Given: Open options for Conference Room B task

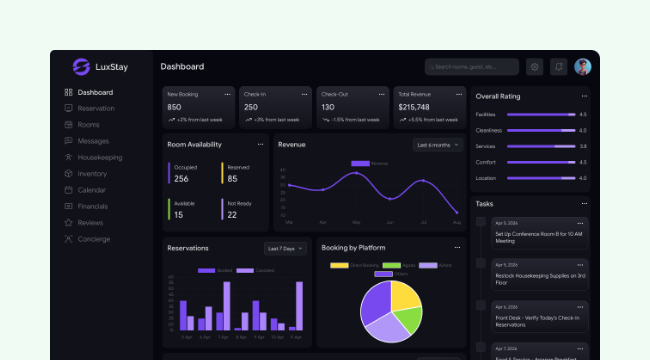Looking at the screenshot, I should [580, 224].
